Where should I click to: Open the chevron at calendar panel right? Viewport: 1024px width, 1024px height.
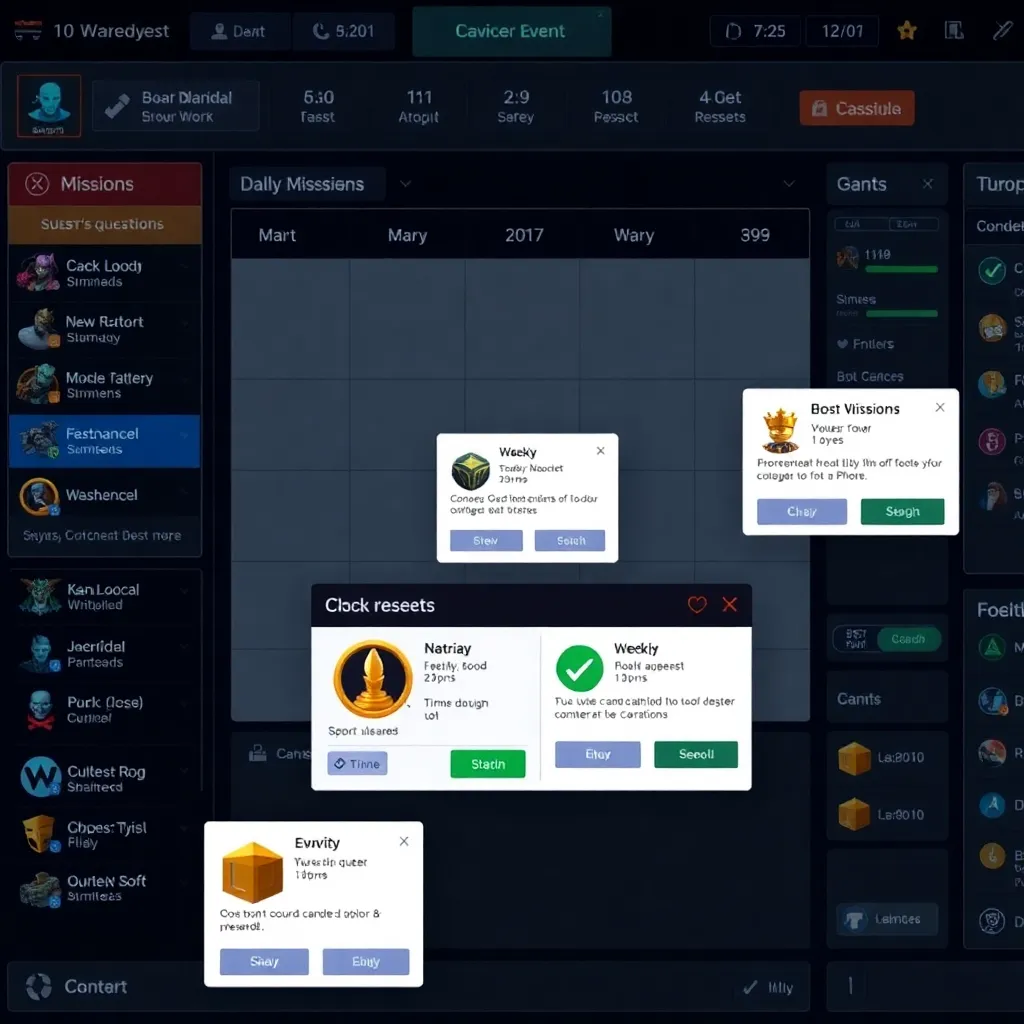point(789,184)
